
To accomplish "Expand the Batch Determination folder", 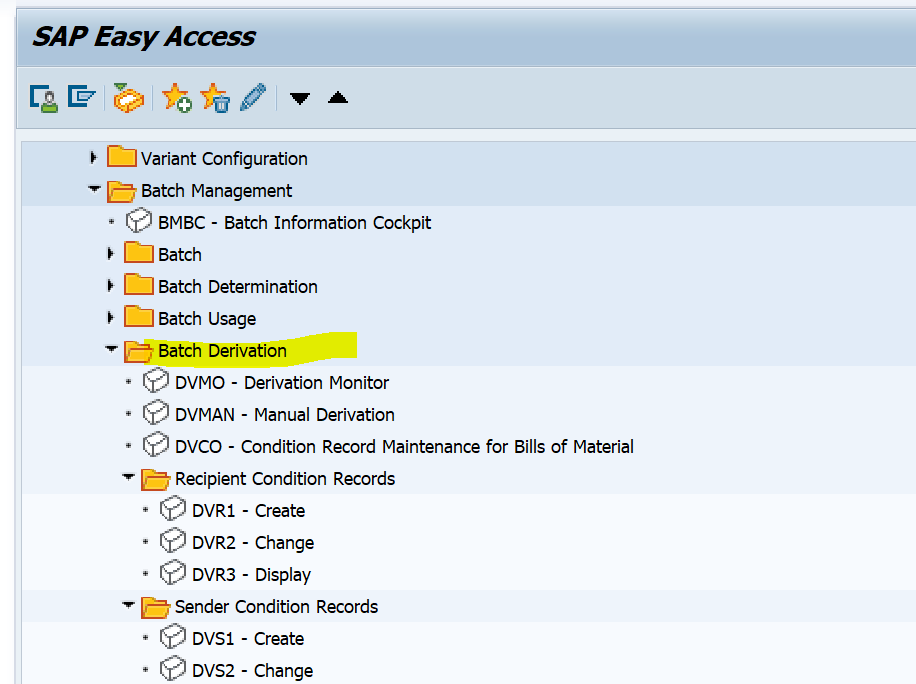I will [x=110, y=285].
